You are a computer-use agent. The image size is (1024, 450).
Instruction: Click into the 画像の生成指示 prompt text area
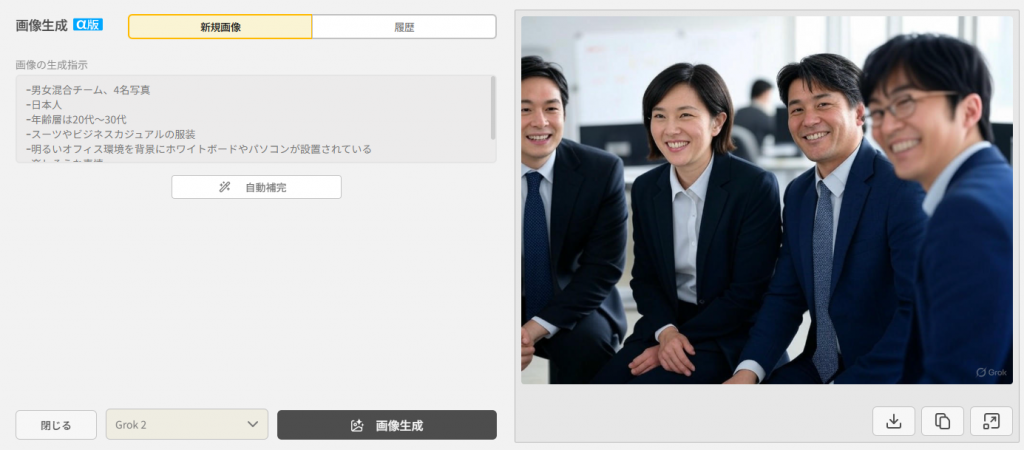click(x=256, y=119)
